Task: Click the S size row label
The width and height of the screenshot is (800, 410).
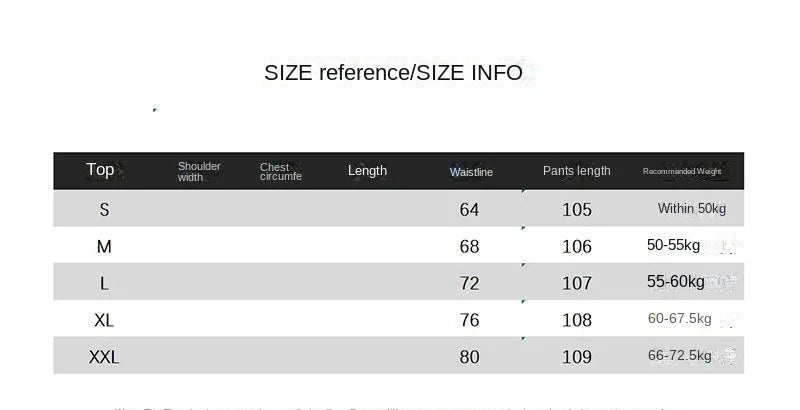Action: coord(104,209)
